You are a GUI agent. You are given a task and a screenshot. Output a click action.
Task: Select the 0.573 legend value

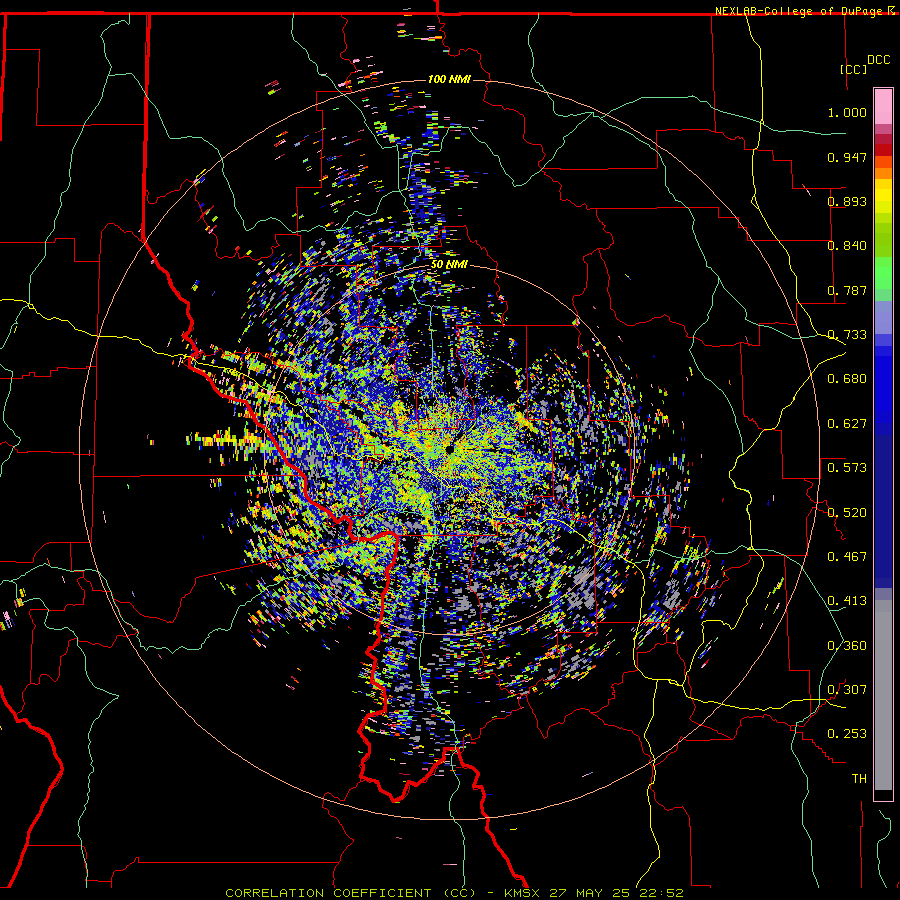click(x=847, y=468)
